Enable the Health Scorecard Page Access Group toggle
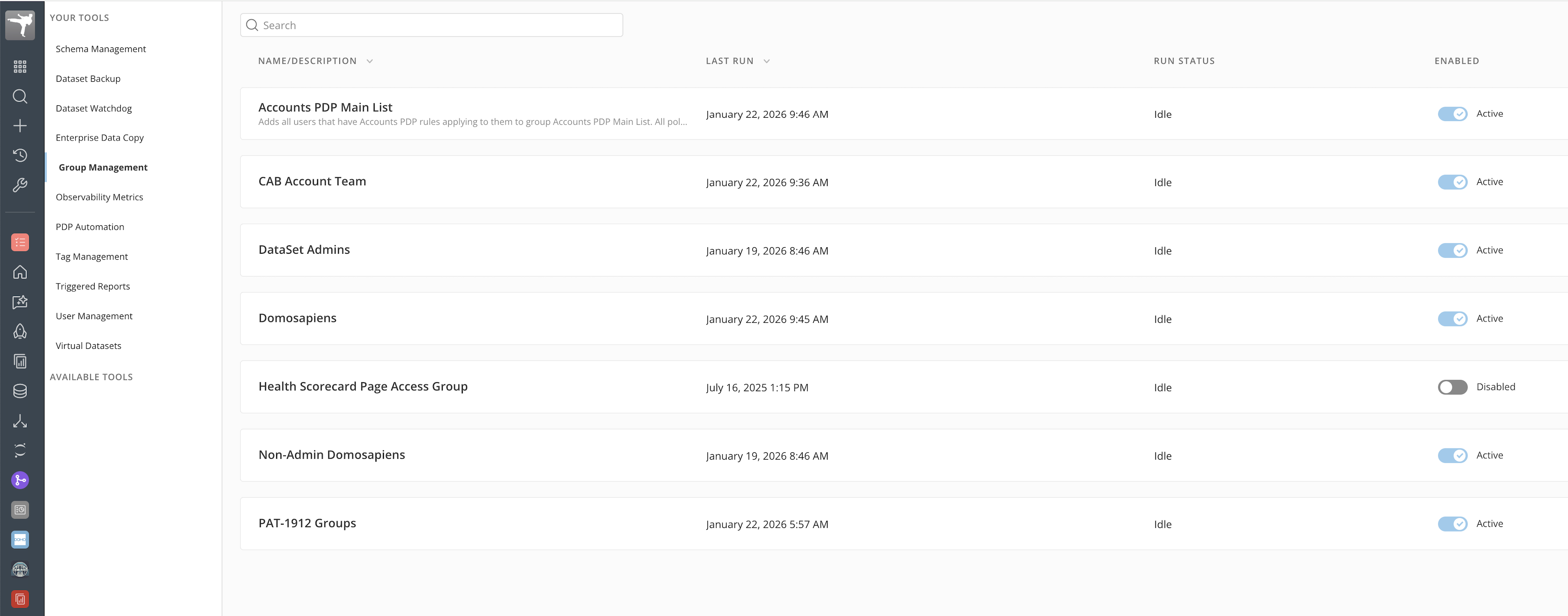 coord(1452,387)
